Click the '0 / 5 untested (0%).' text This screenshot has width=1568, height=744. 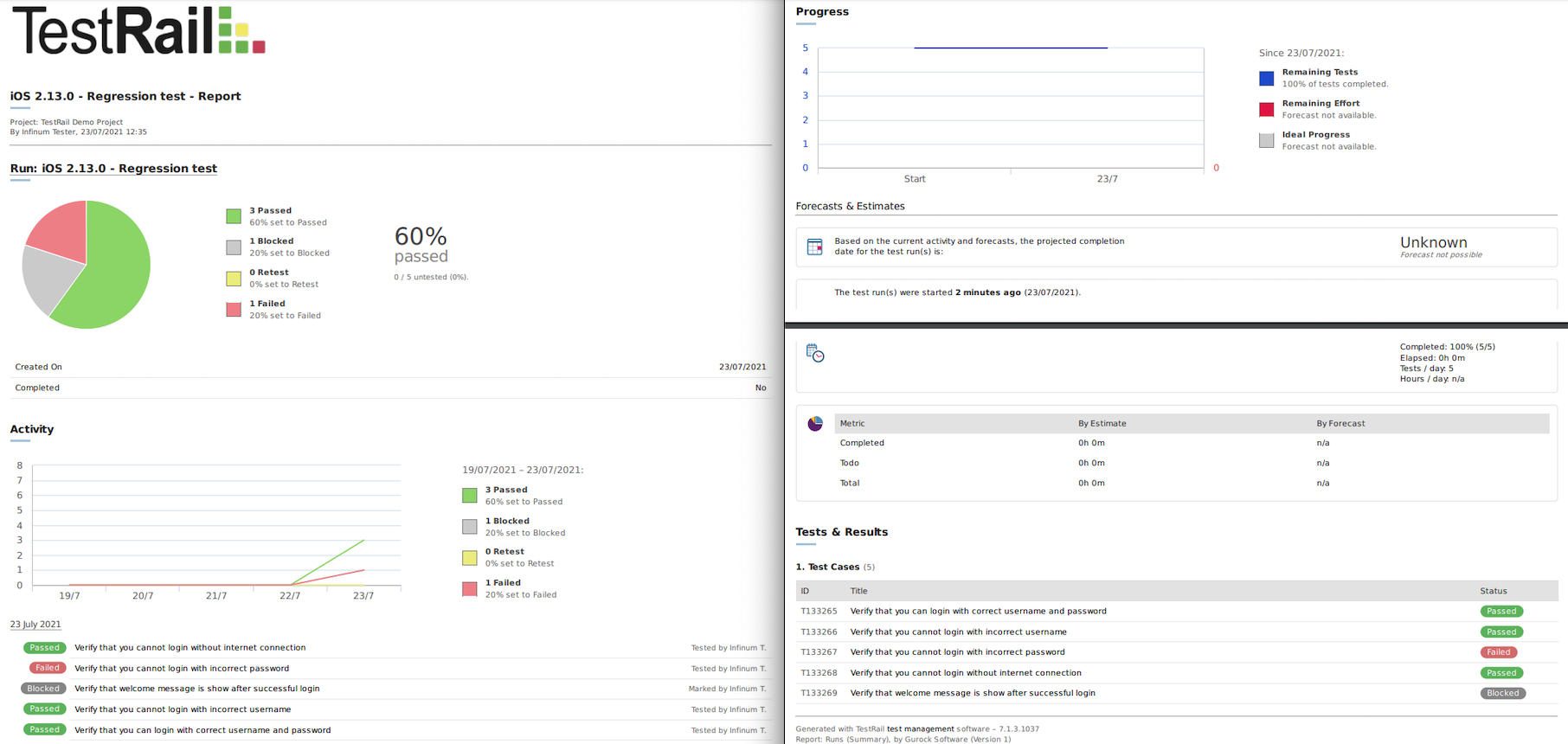click(x=431, y=278)
